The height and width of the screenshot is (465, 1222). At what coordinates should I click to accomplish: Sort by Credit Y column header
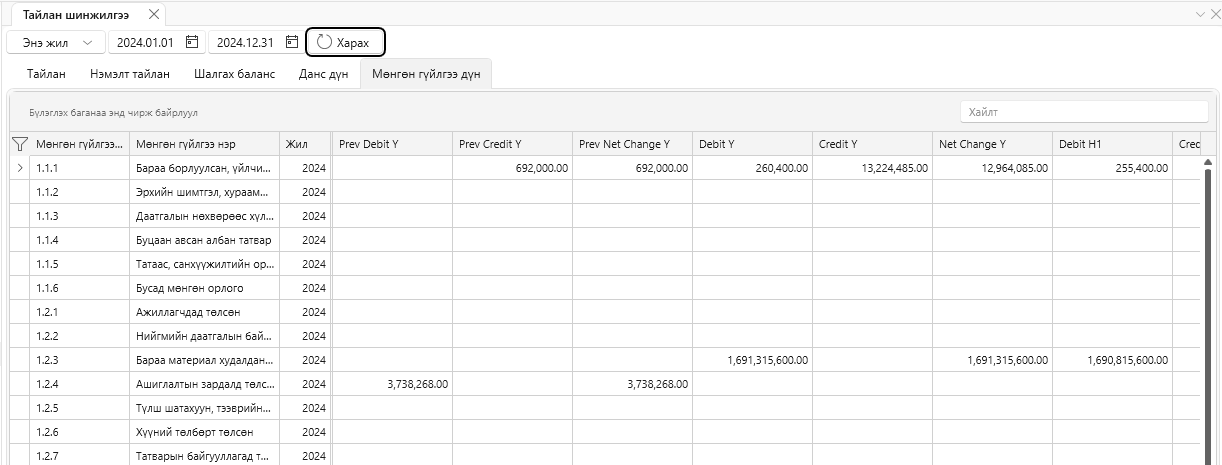tap(872, 144)
